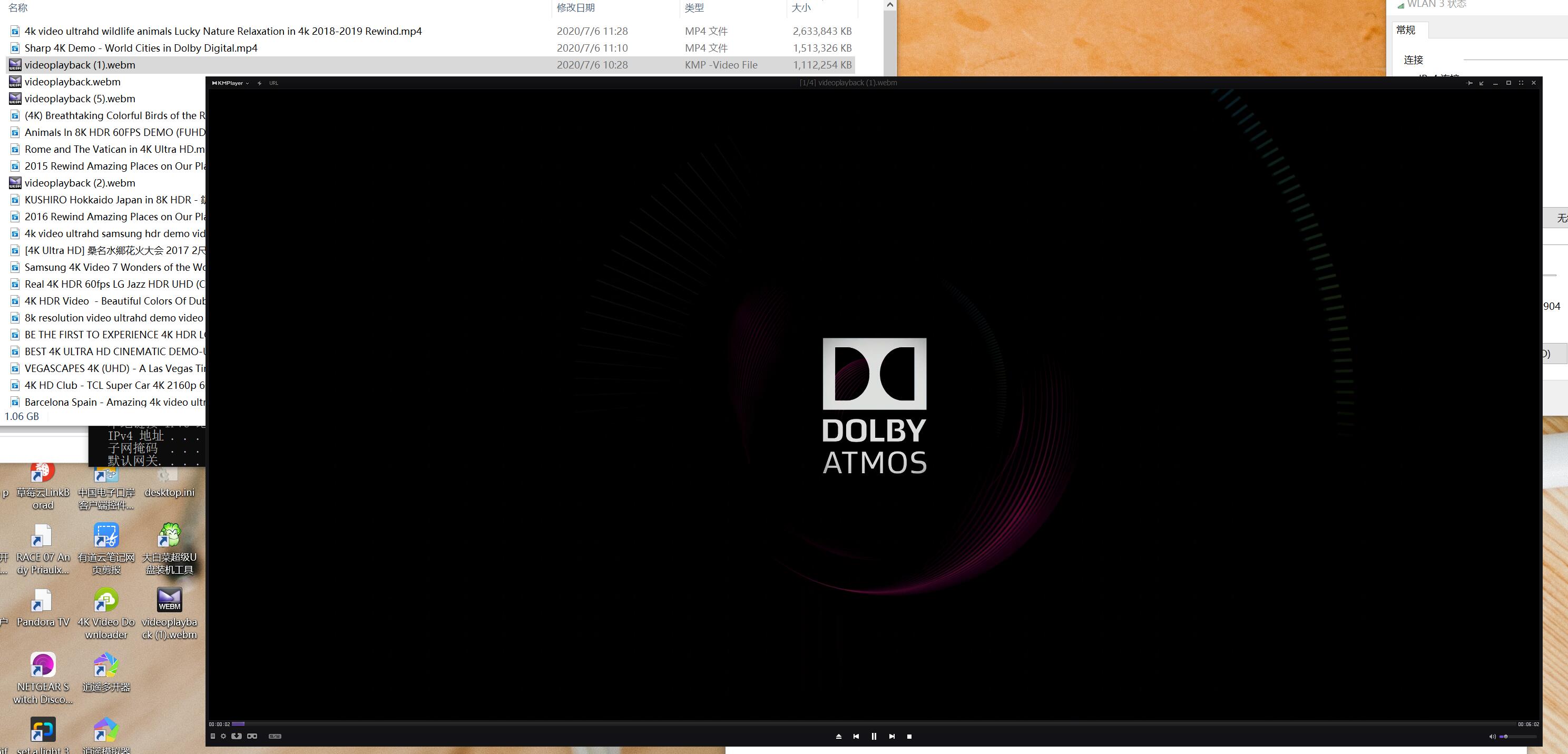Open the playlist panel icon
This screenshot has width=1568, height=754.
point(212,737)
